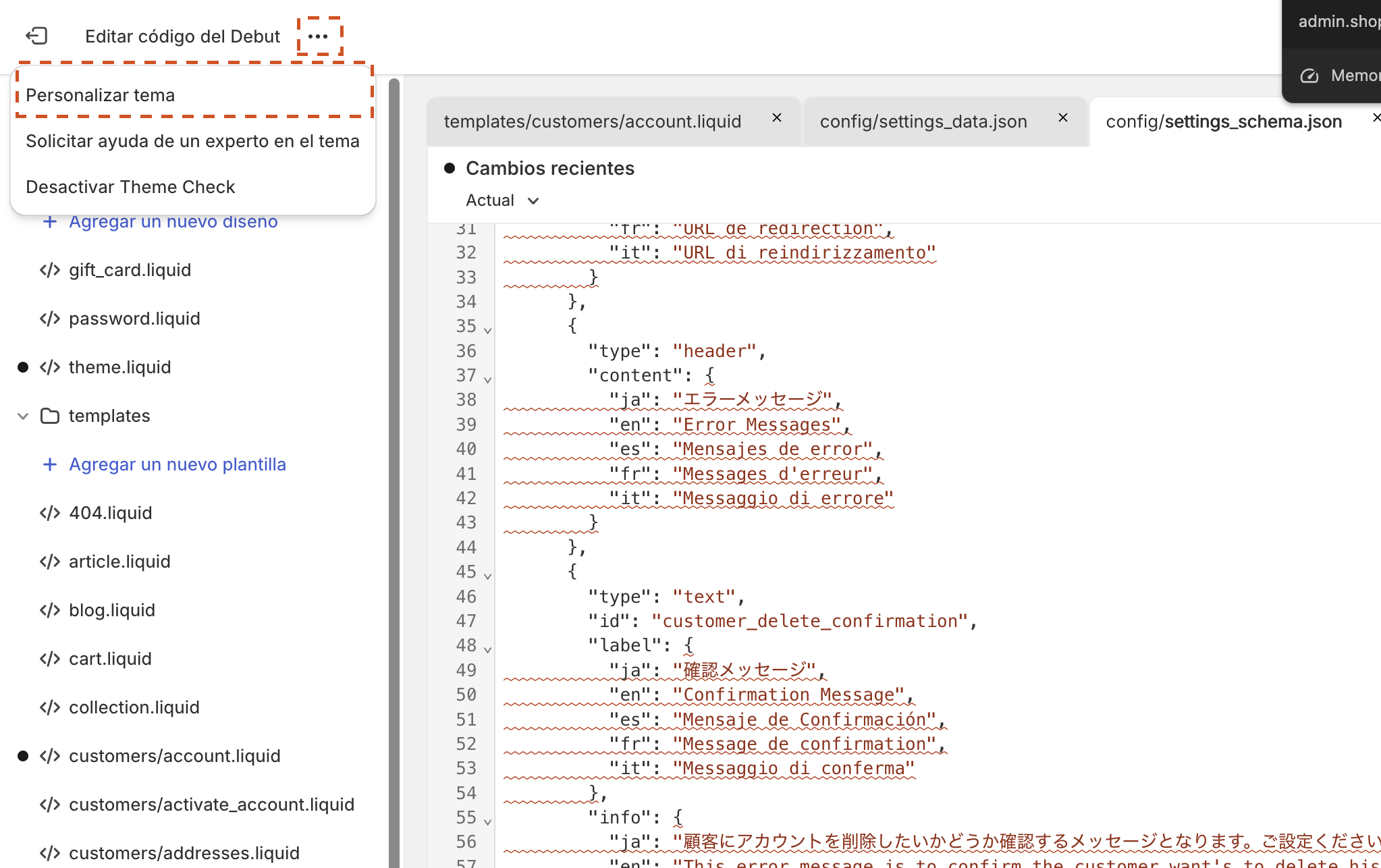Click code icon next to gift_card.liquid
This screenshot has height=868, width=1381.
click(x=50, y=270)
